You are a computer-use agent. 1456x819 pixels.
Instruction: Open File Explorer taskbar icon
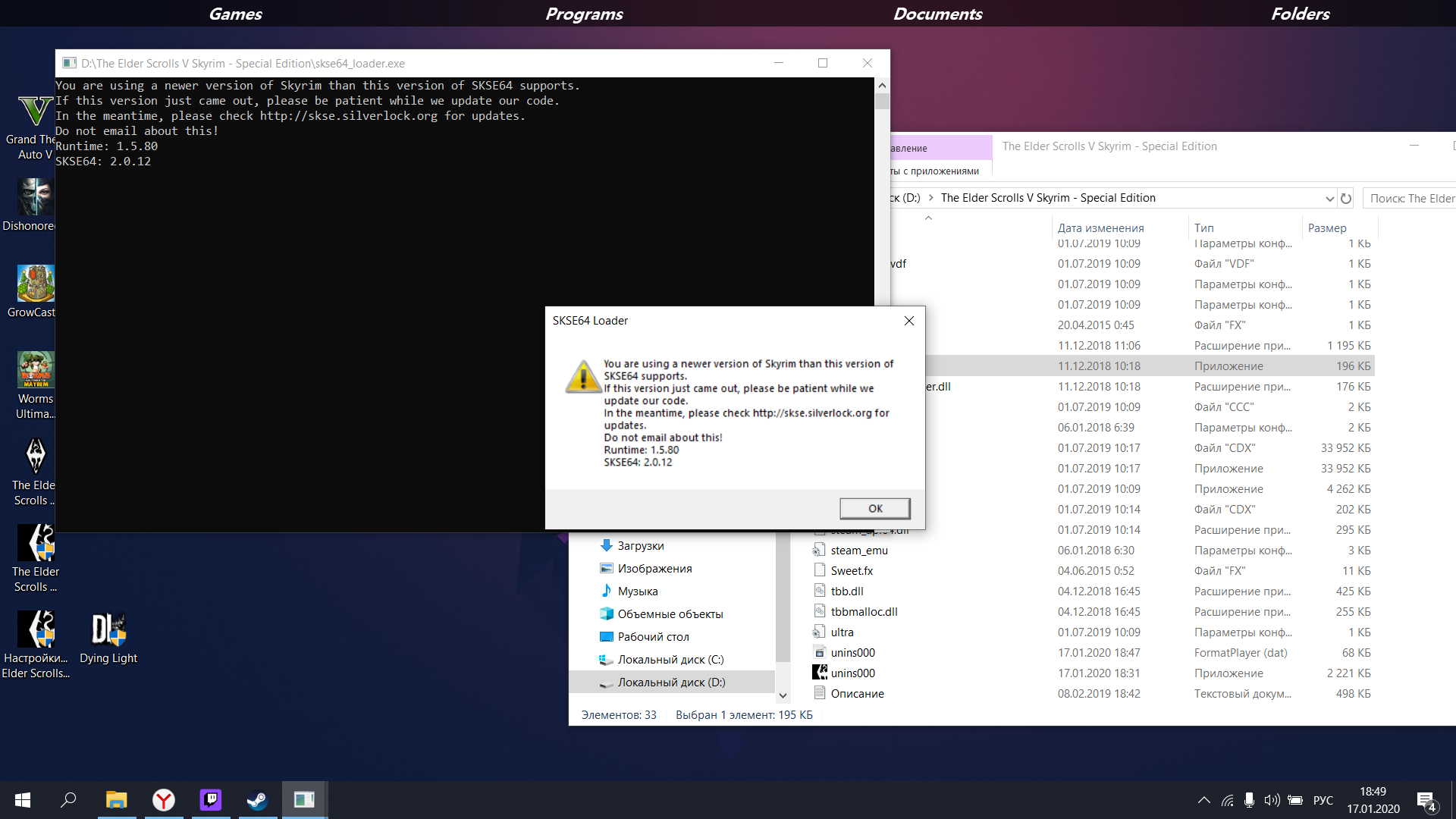116,800
